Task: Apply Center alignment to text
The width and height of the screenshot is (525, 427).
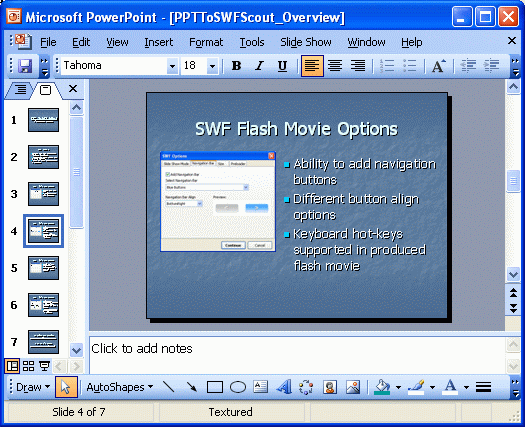Action: click(335, 66)
